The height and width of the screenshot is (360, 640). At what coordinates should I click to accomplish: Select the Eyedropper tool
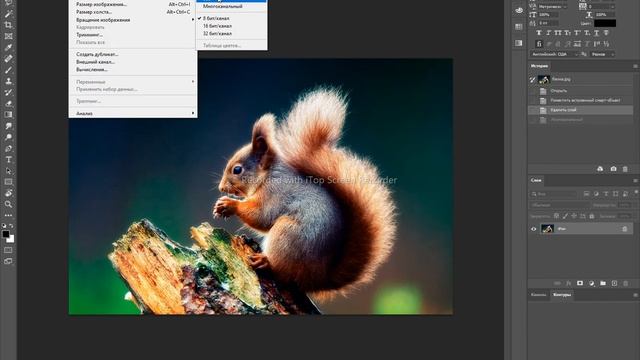coord(8,47)
